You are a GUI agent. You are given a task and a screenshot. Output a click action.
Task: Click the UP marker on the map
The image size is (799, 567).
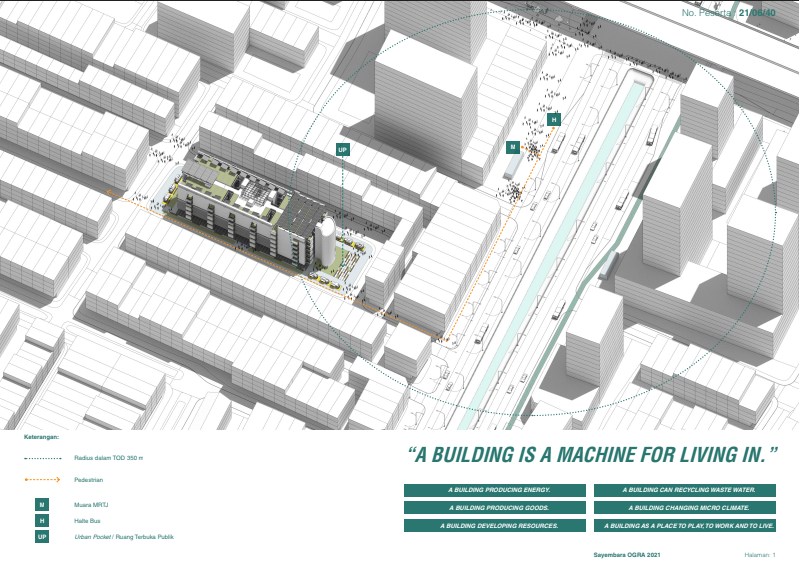click(343, 150)
